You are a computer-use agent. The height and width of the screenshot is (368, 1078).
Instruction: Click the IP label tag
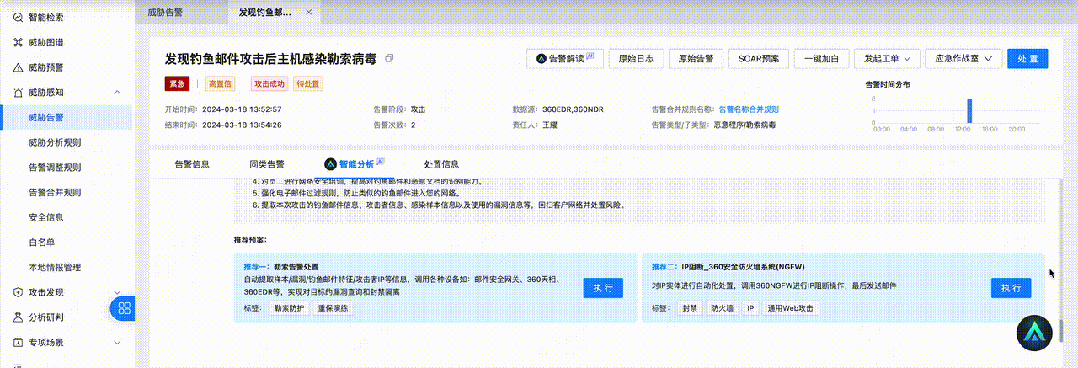pyautogui.click(x=751, y=308)
